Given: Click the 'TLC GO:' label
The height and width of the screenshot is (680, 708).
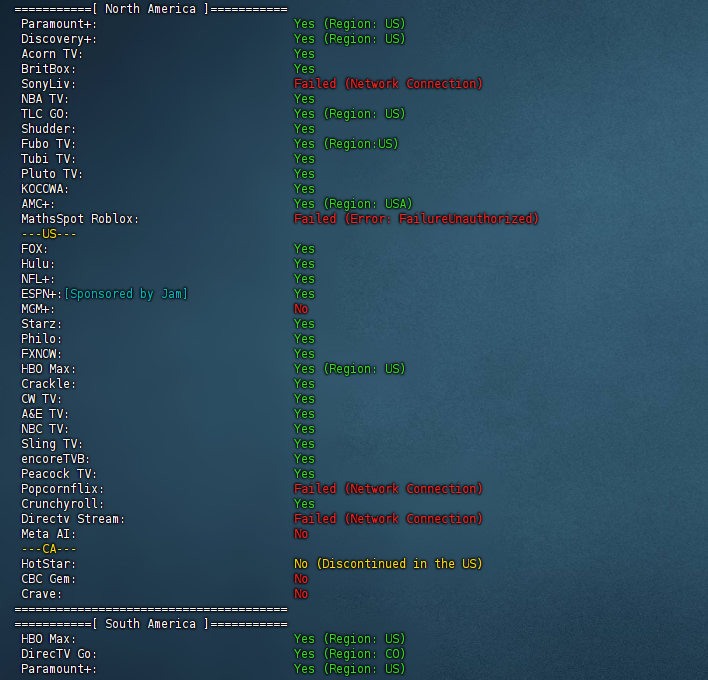Looking at the screenshot, I should click(45, 114).
